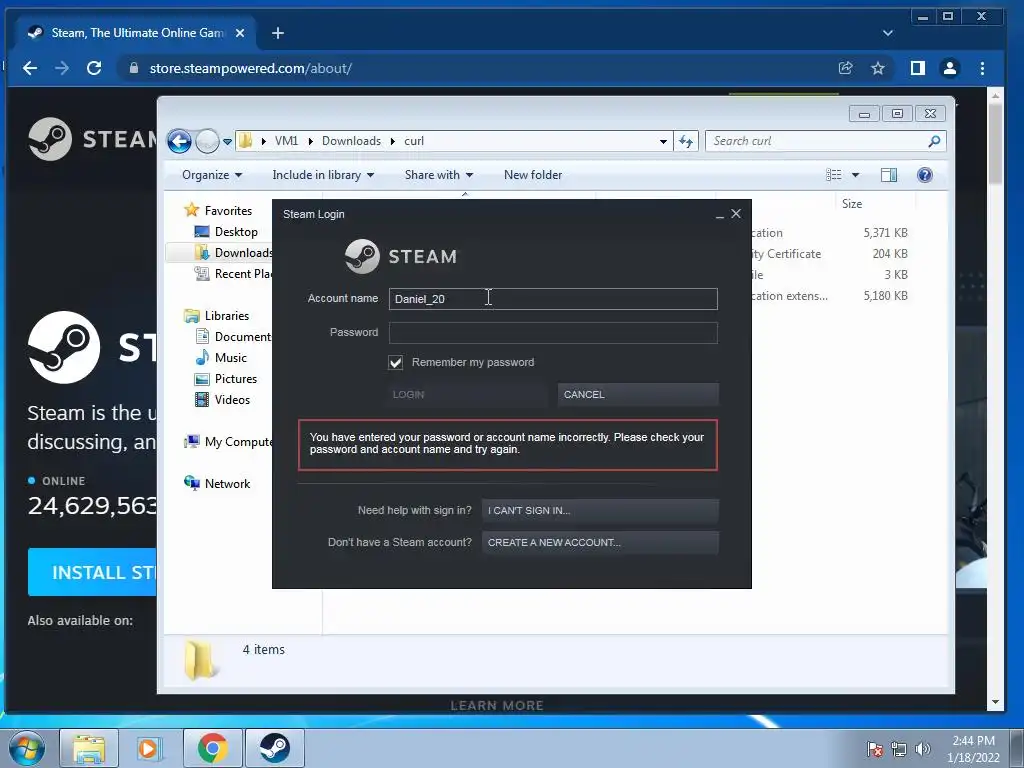This screenshot has width=1024, height=768.
Task: Click the greyed LOGIN button
Action: 466,394
